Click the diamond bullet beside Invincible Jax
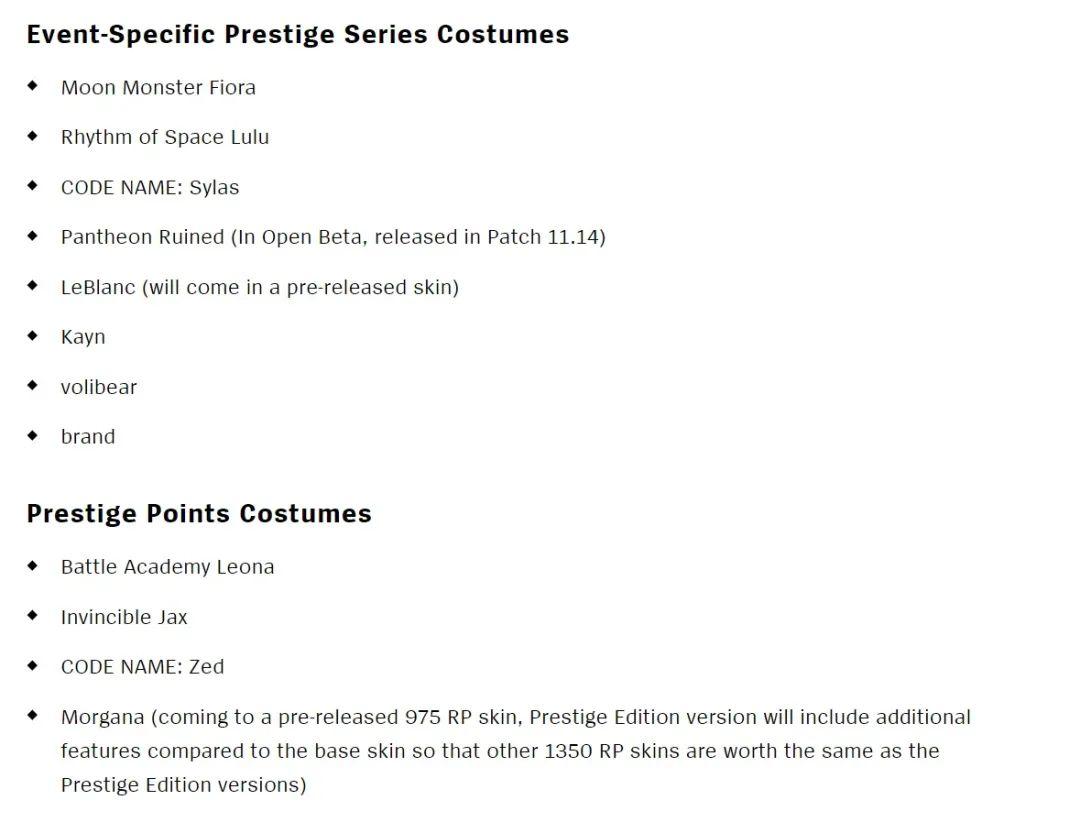 (x=33, y=615)
